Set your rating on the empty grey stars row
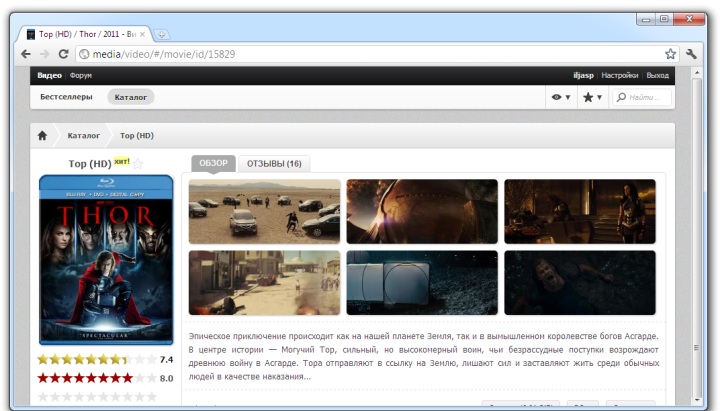Viewport: 720px width, 411px height. [97, 396]
